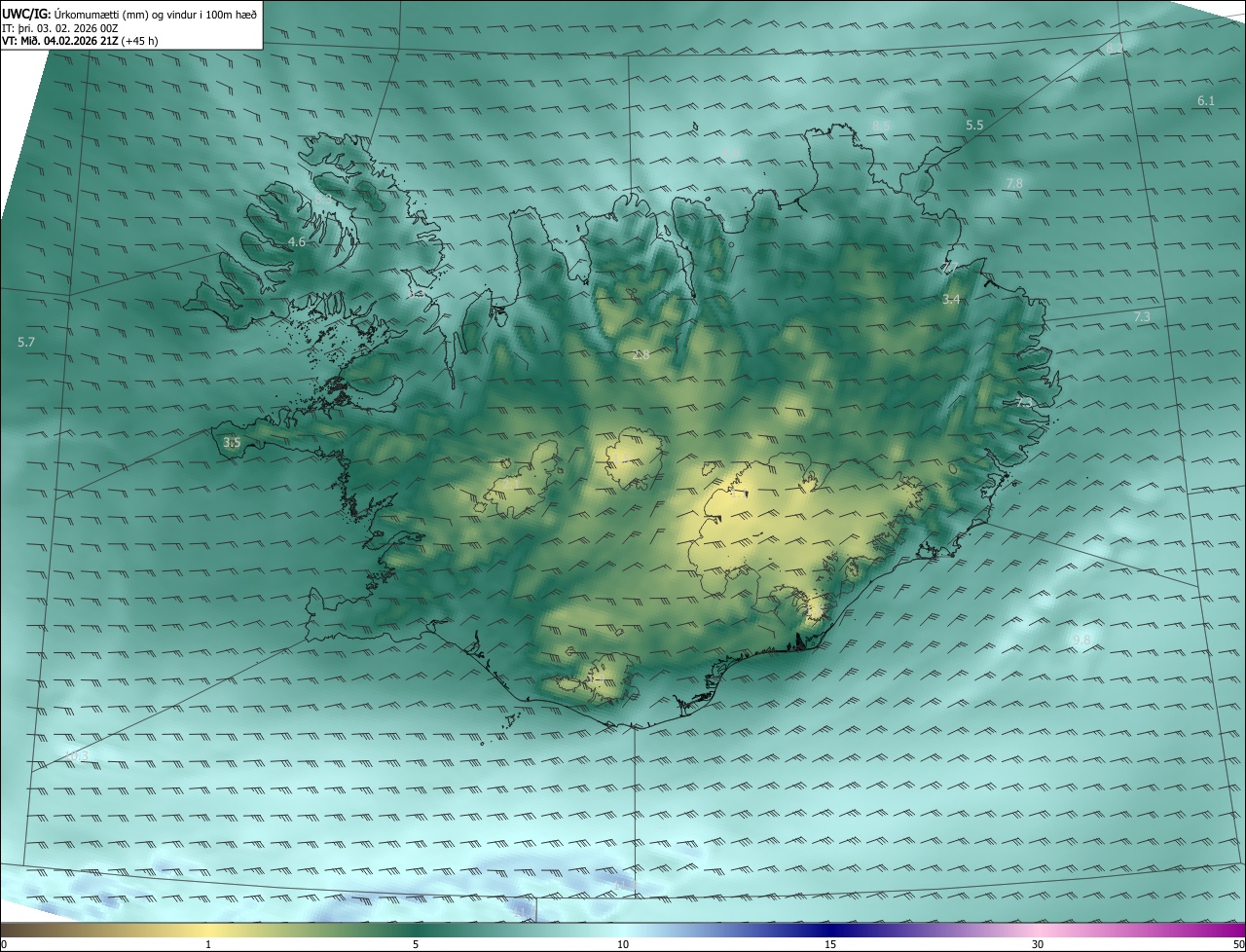Click the dark blue color band above tick 15

click(830, 931)
